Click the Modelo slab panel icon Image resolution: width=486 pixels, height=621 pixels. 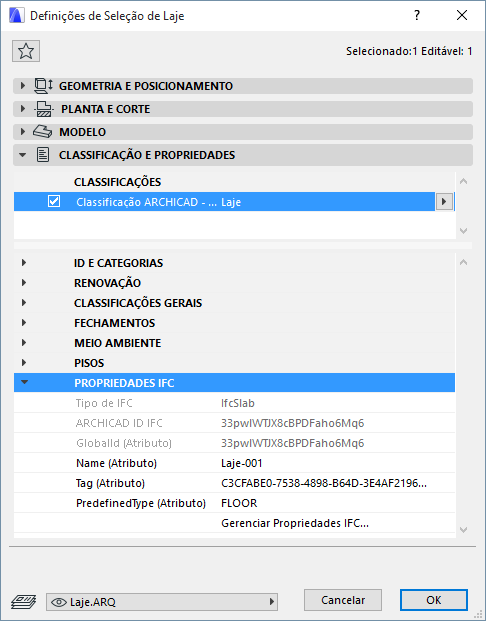point(42,132)
